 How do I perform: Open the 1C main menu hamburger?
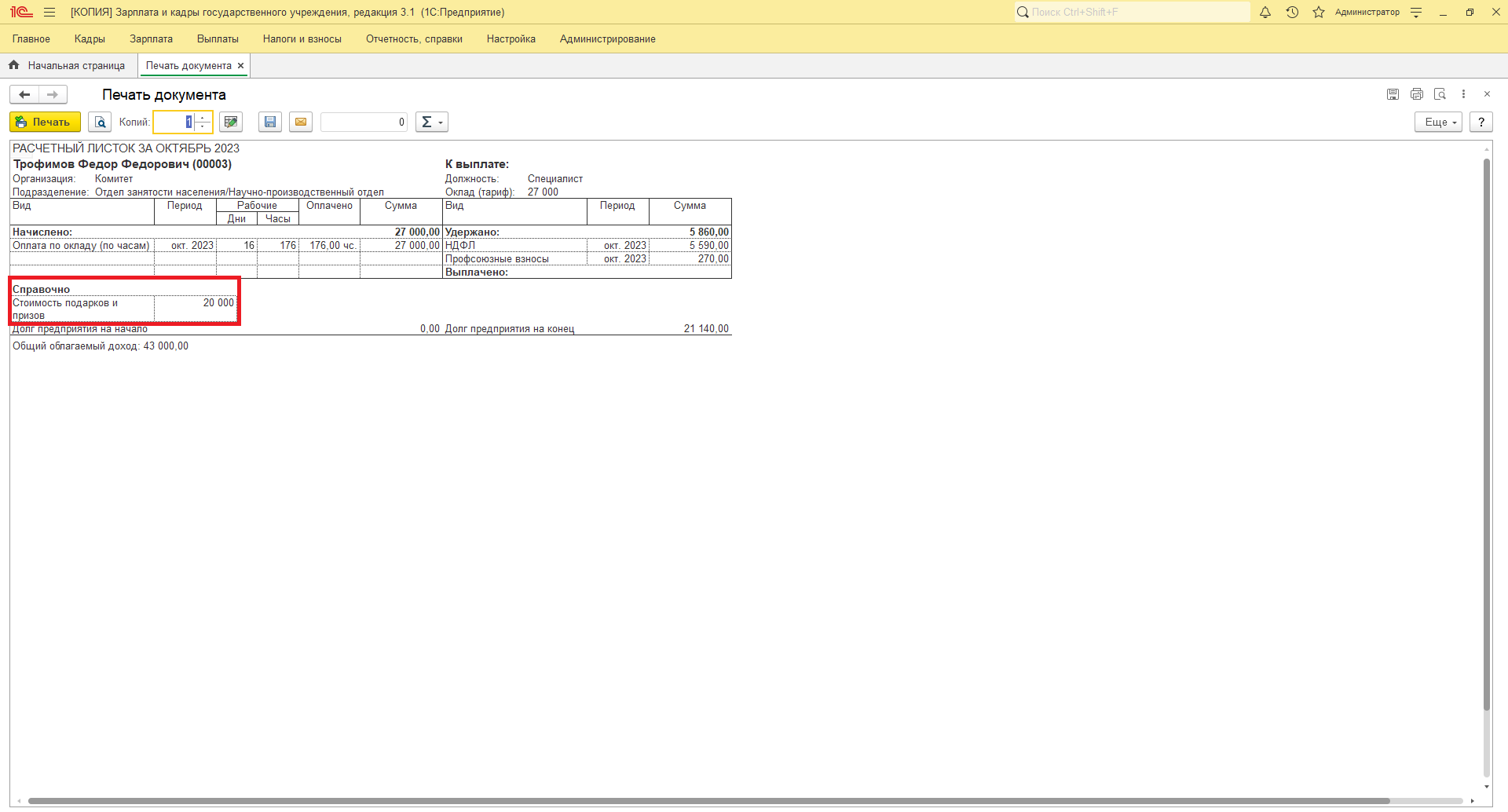(x=49, y=12)
